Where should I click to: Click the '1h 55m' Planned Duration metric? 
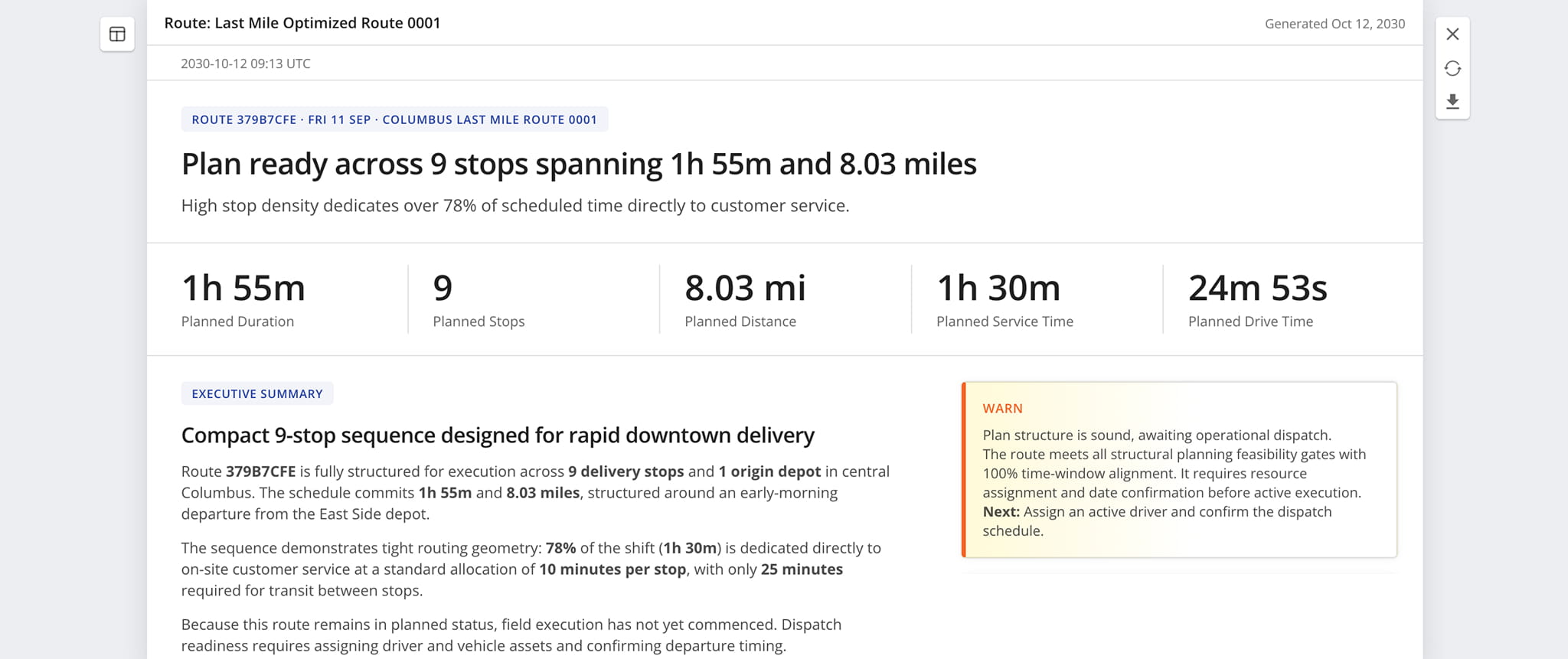click(243, 289)
